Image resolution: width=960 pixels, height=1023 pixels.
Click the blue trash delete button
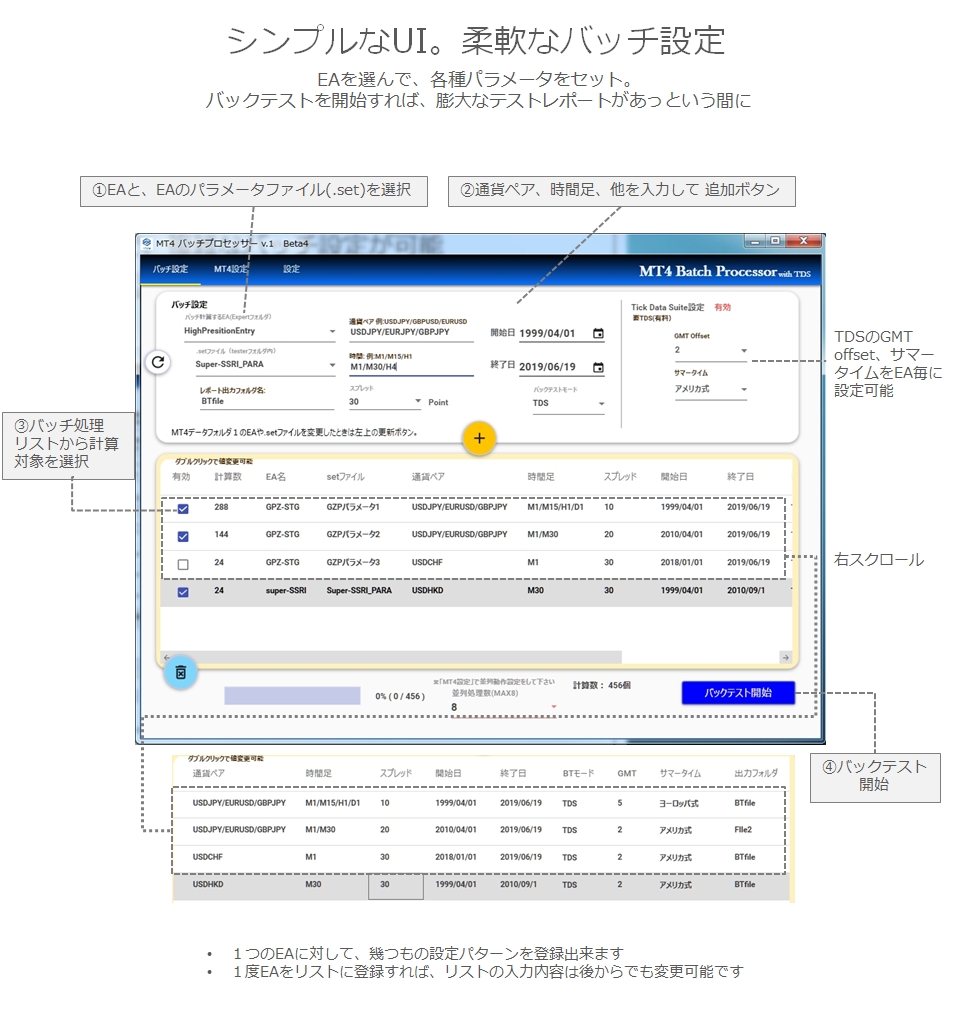181,673
